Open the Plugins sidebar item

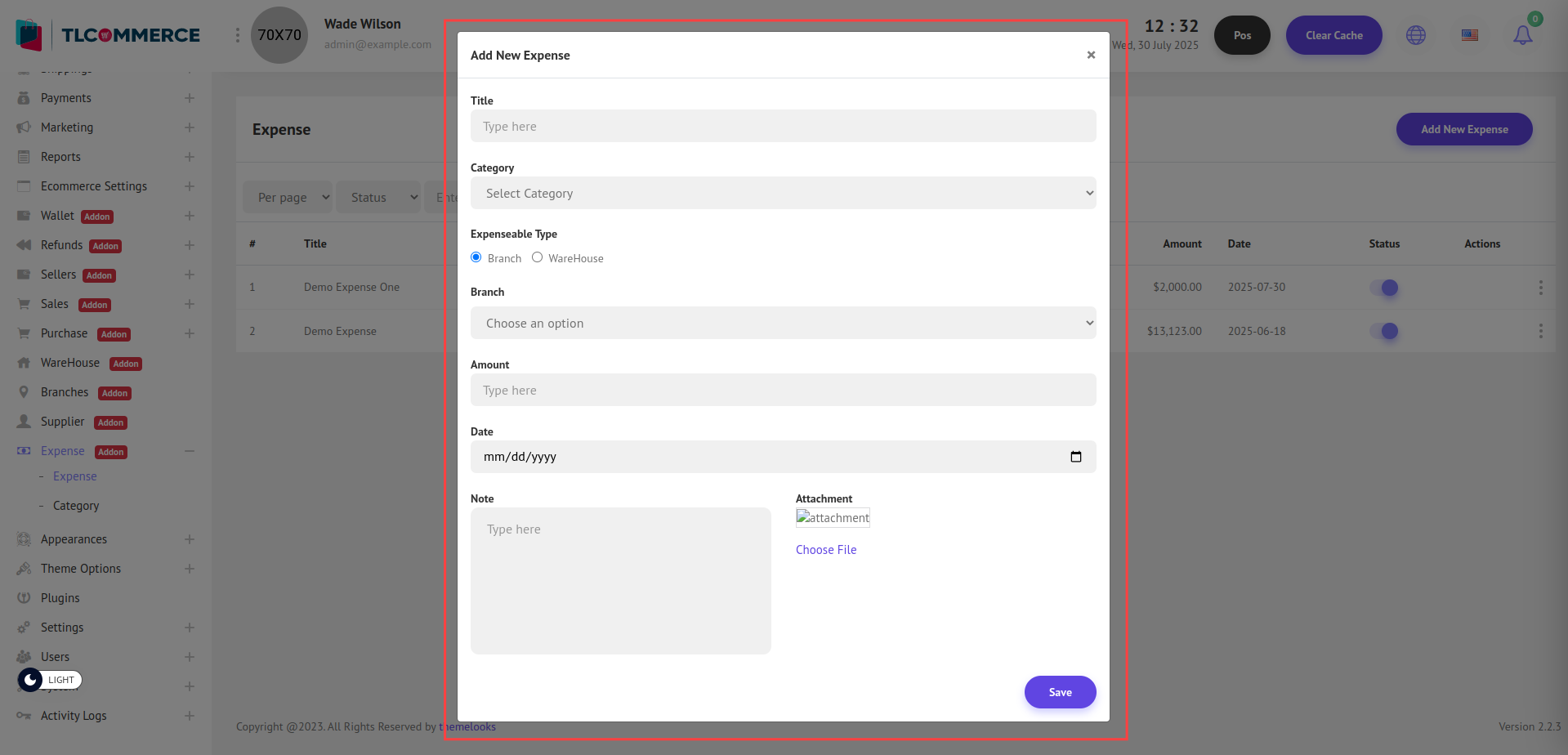(x=60, y=598)
